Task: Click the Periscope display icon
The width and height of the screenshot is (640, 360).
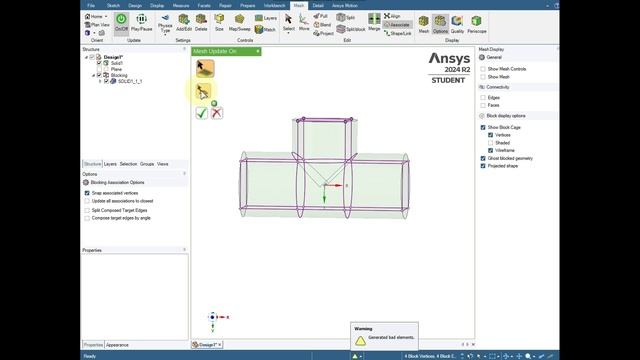Action: coord(476,24)
